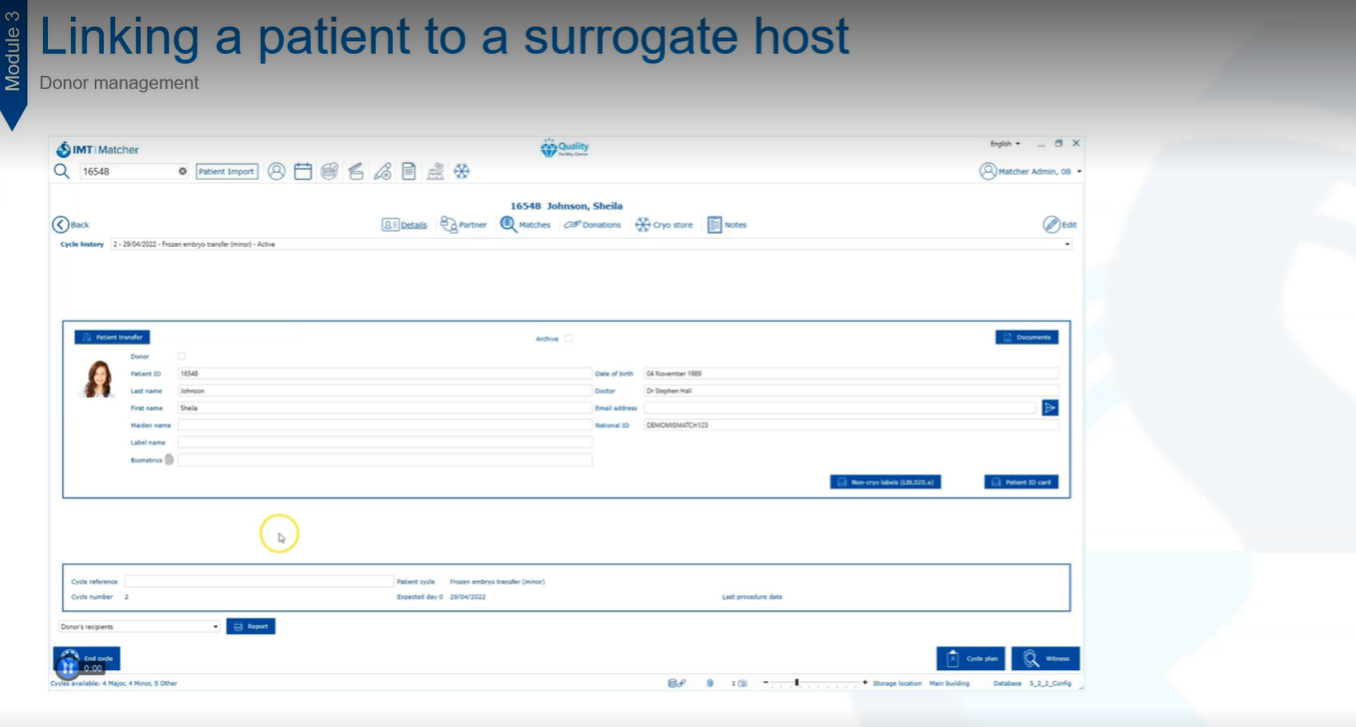Switch to the Matches tab
This screenshot has height=727, width=1356.
pyautogui.click(x=525, y=225)
